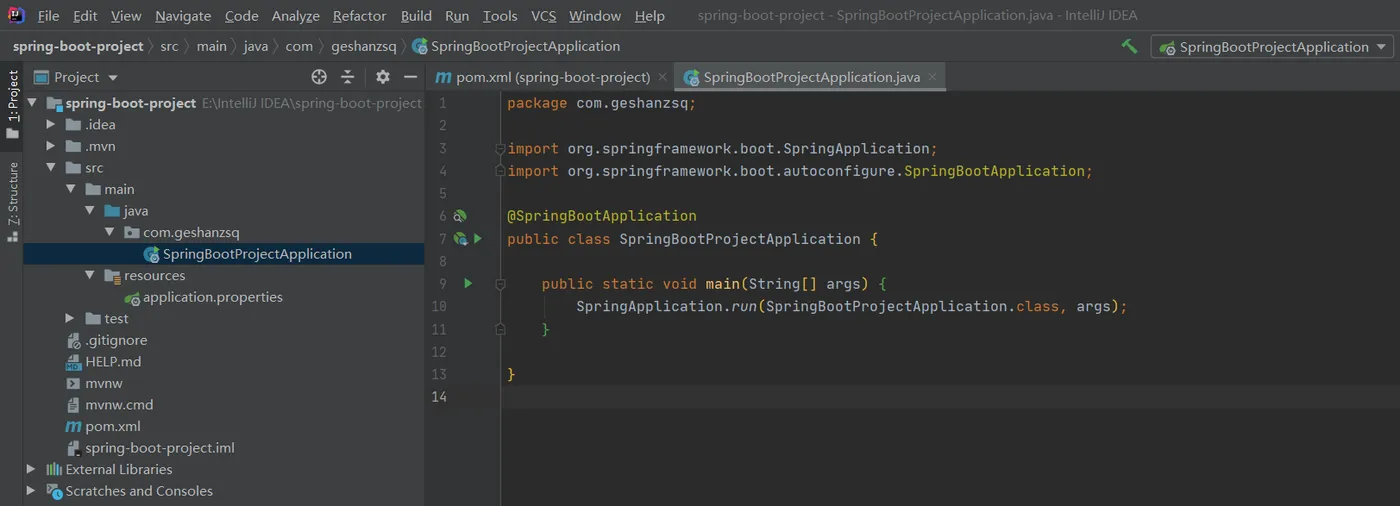Collapse the src folder arrow
Viewport: 1400px width, 506px height.
tap(52, 168)
